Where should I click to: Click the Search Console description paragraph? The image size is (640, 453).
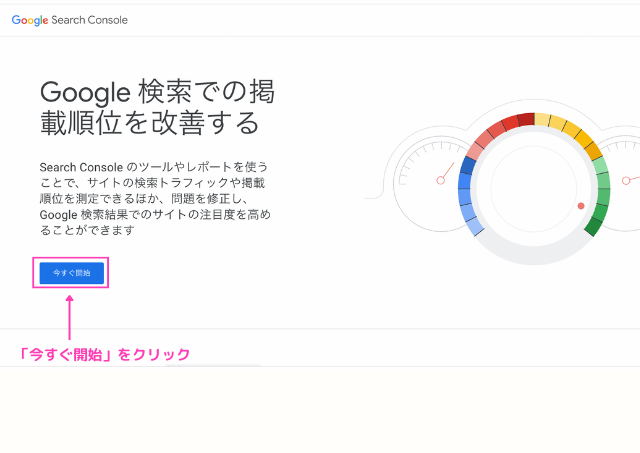(x=155, y=198)
